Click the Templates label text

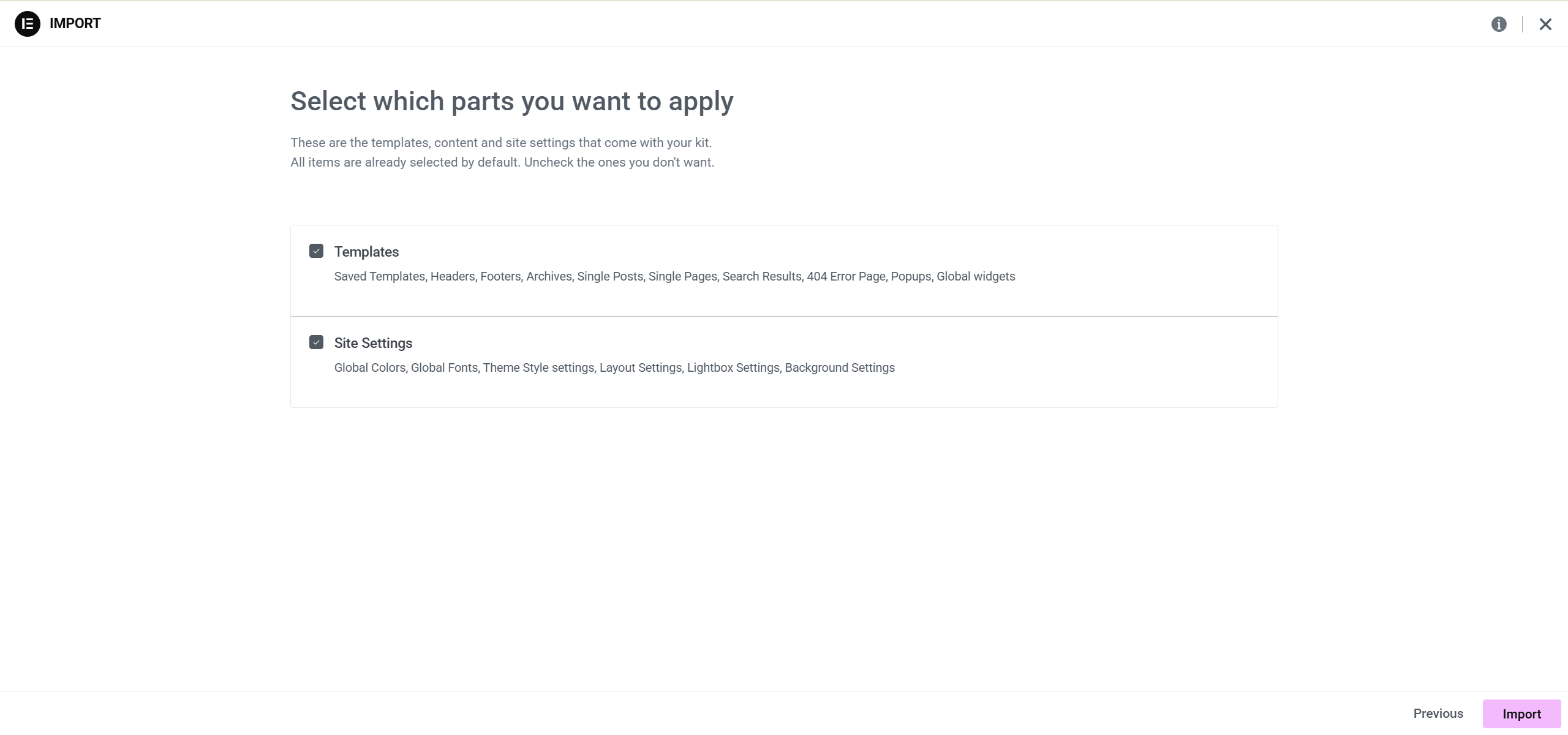(x=366, y=252)
